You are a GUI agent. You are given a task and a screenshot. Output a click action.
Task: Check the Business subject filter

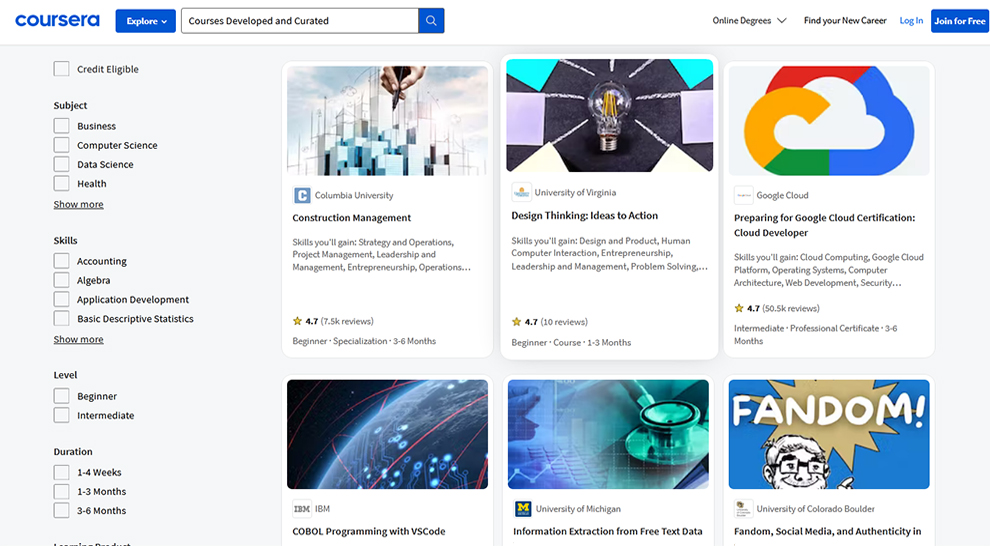(61, 126)
